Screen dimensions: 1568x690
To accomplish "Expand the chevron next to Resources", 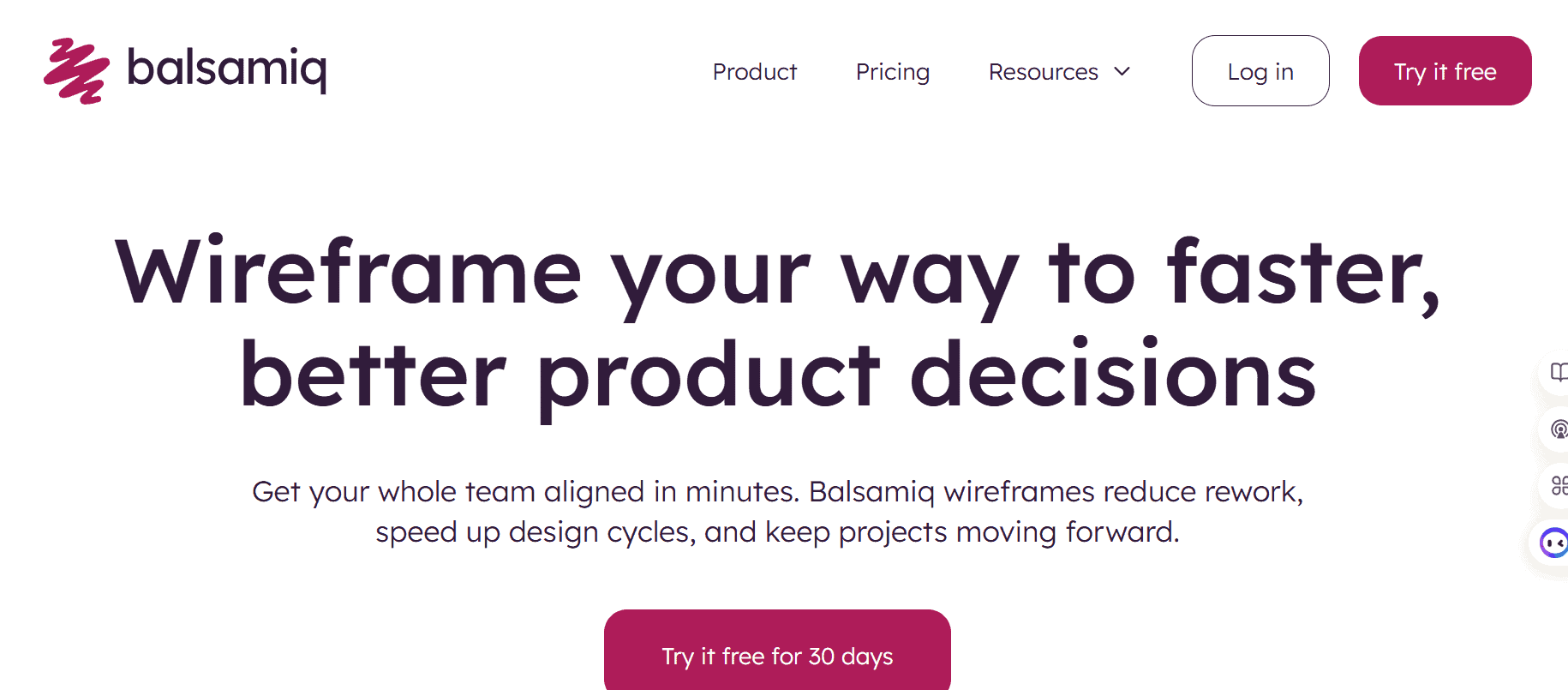I will tap(1122, 71).
